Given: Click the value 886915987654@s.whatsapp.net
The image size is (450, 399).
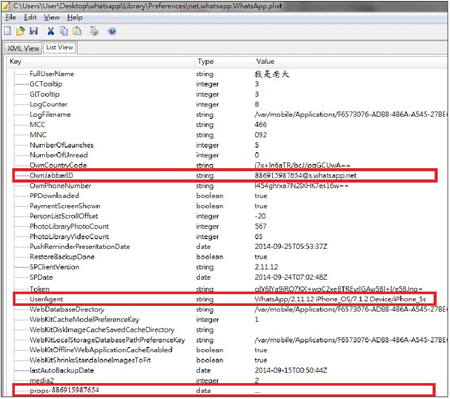Looking at the screenshot, I should coord(305,175).
